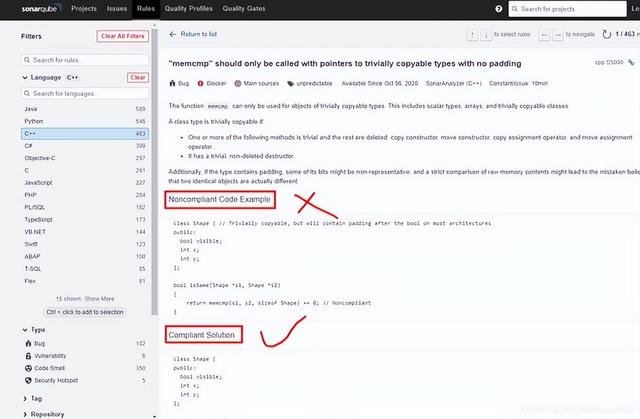Screen dimensions: 640x419
Task: Click the Search for languages field
Action: (x=85, y=93)
